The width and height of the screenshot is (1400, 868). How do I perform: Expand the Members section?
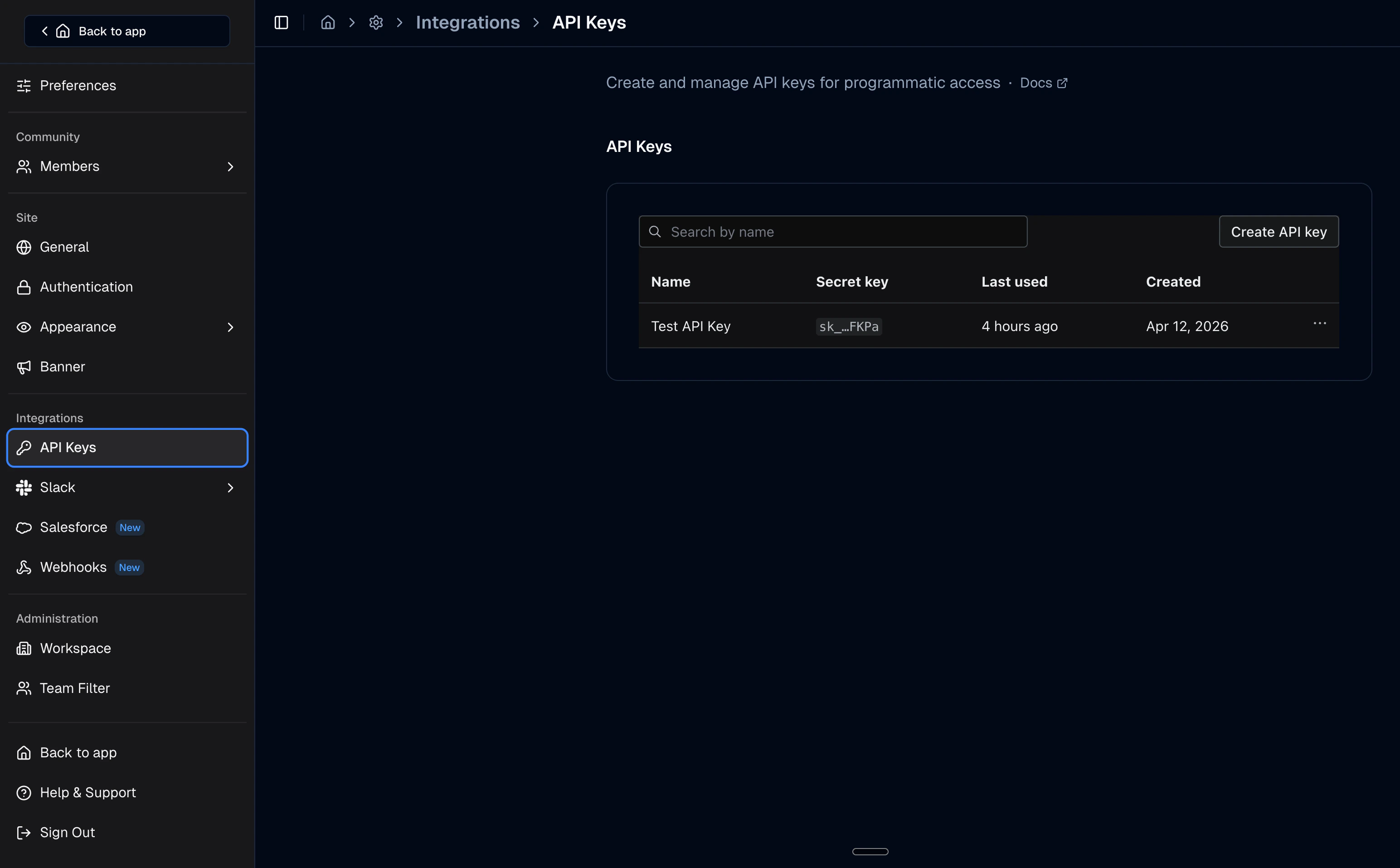pos(230,166)
